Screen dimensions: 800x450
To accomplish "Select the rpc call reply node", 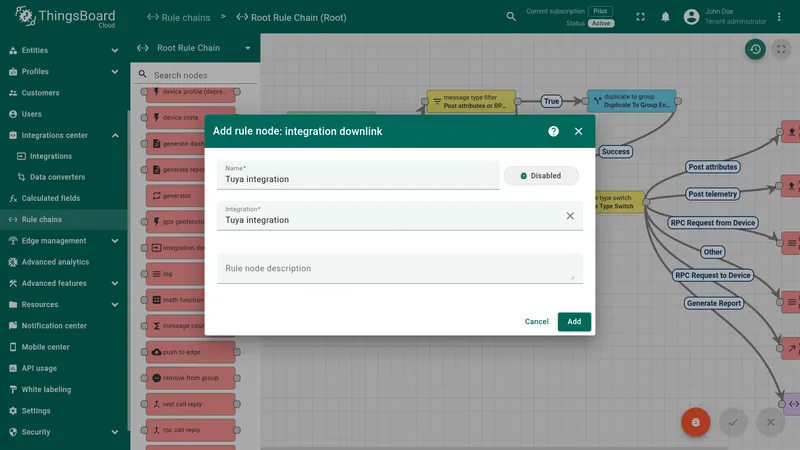I will coord(190,430).
